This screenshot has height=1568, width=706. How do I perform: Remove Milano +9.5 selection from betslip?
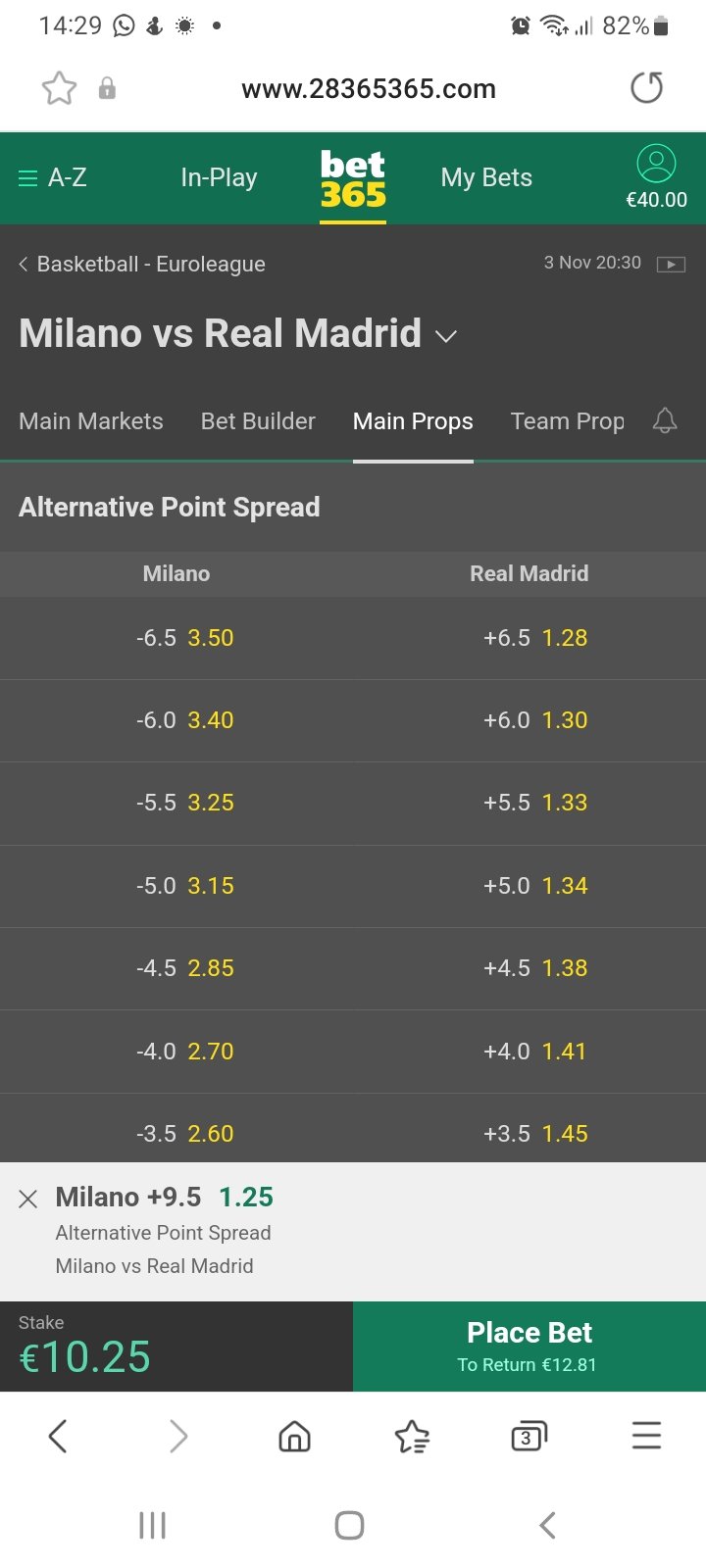click(28, 1199)
